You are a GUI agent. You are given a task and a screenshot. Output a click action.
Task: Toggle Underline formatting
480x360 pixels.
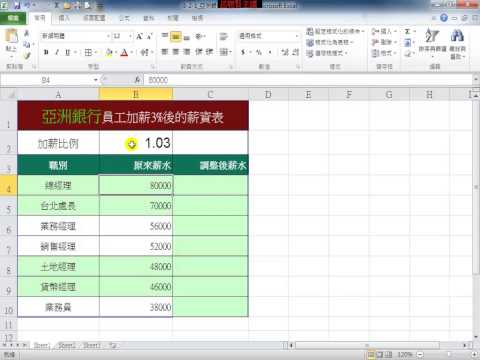[68, 52]
